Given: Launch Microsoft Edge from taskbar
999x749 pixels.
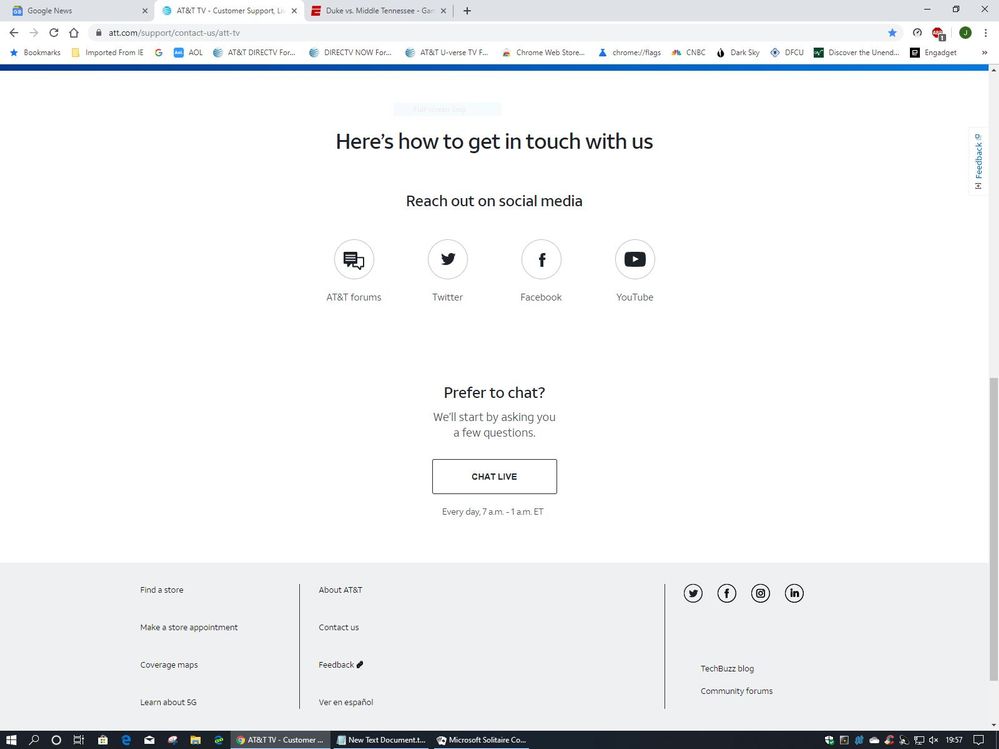Looking at the screenshot, I should [x=126, y=739].
